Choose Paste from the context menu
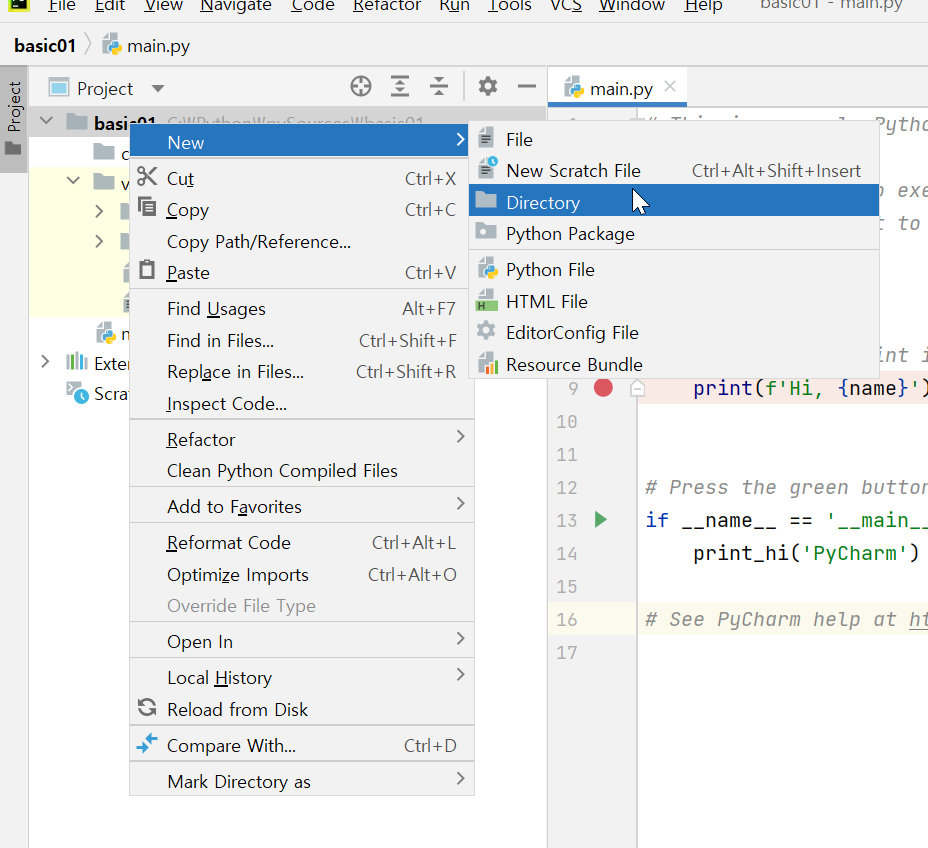Image resolution: width=928 pixels, height=848 pixels. 299,272
